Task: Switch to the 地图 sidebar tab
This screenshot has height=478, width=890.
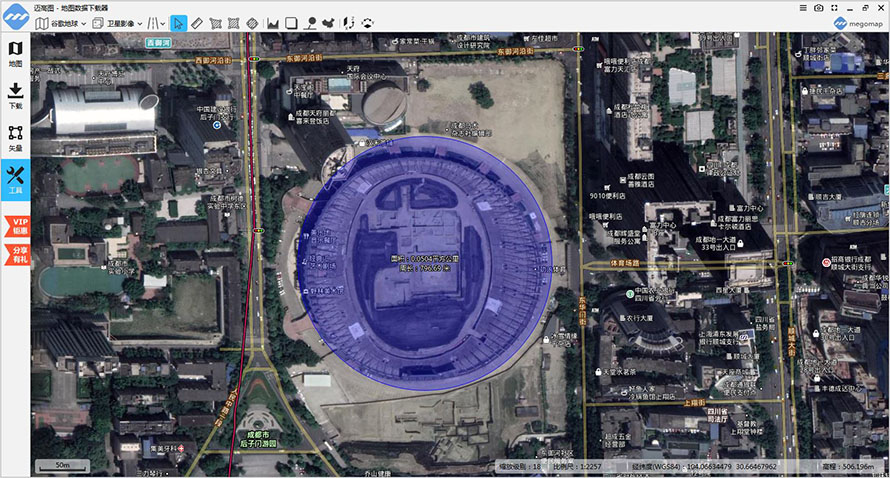Action: pos(15,54)
